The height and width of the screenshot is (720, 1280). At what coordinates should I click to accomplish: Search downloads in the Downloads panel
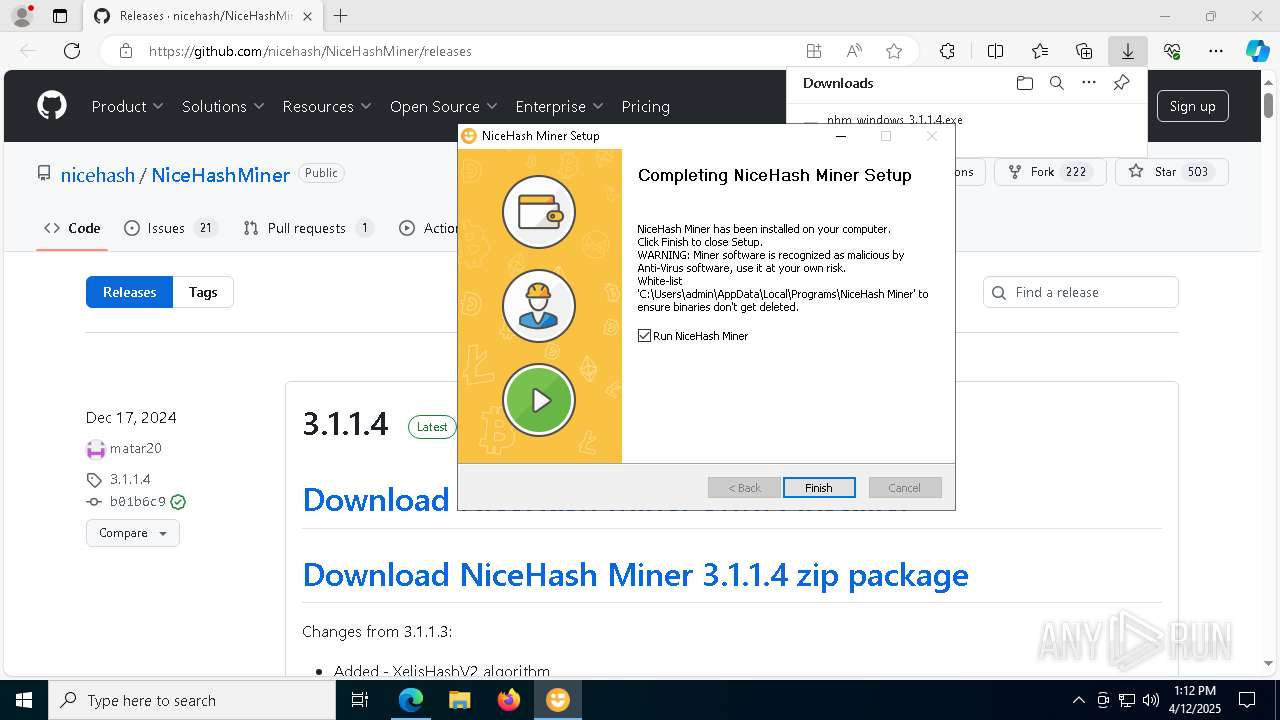(x=1056, y=83)
